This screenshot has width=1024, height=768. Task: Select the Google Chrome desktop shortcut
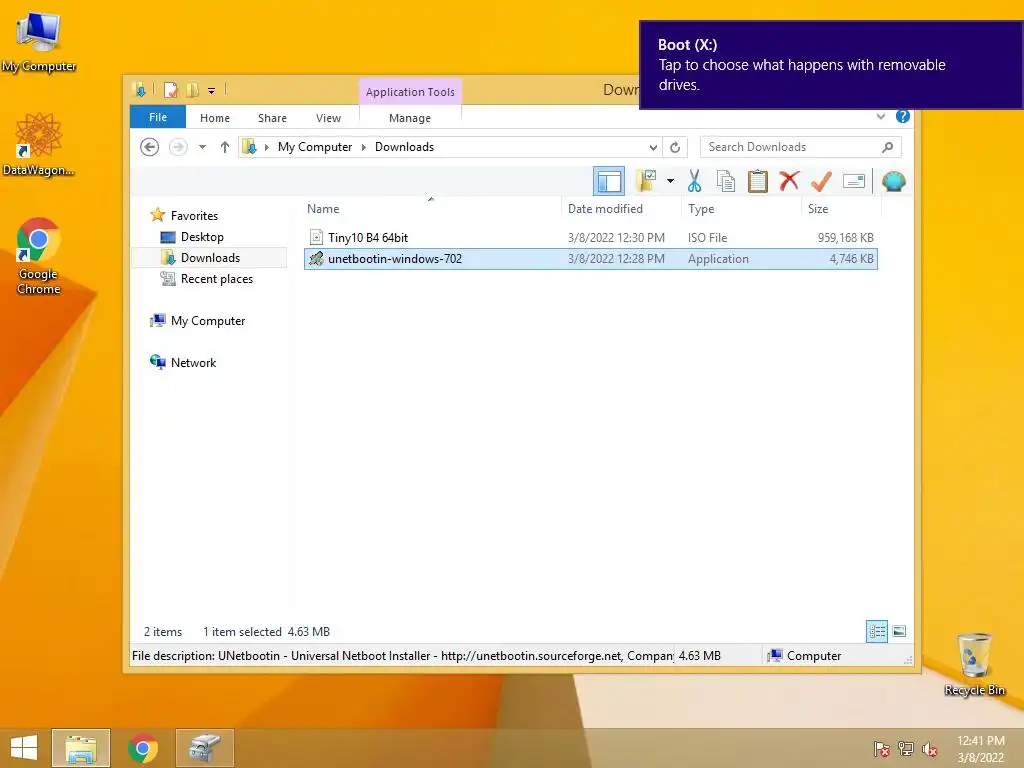(x=39, y=256)
